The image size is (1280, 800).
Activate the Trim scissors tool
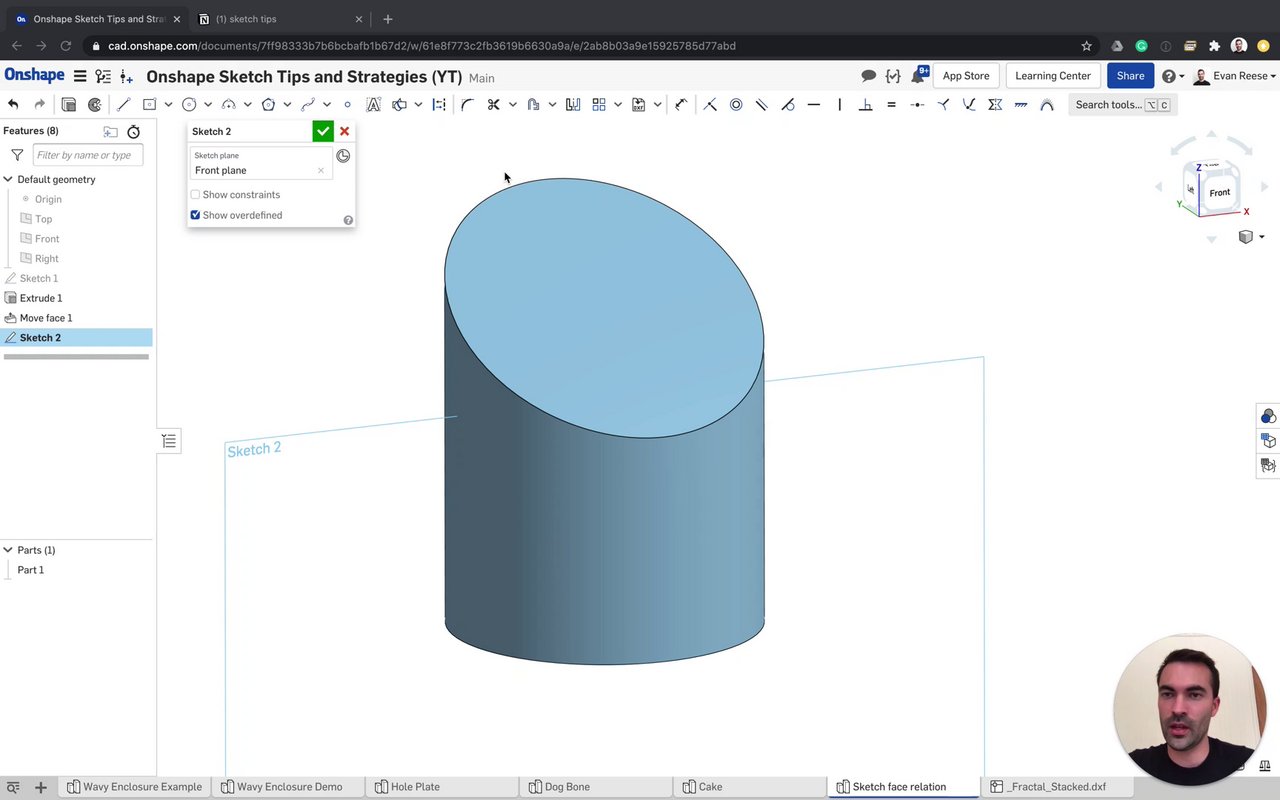[x=493, y=105]
